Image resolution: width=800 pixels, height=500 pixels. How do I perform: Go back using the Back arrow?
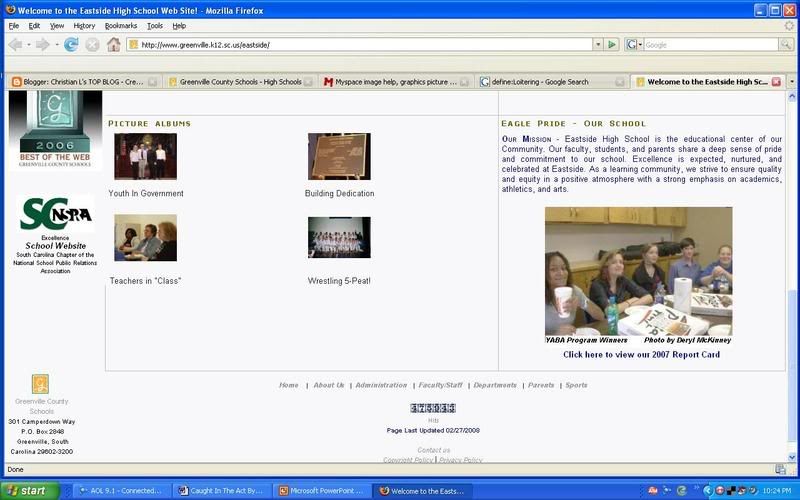click(x=15, y=45)
